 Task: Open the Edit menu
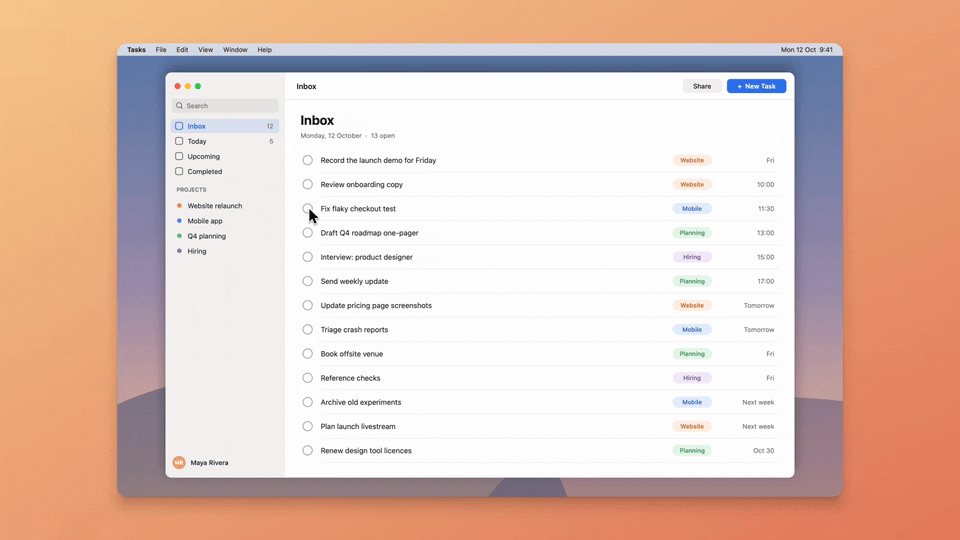(182, 50)
